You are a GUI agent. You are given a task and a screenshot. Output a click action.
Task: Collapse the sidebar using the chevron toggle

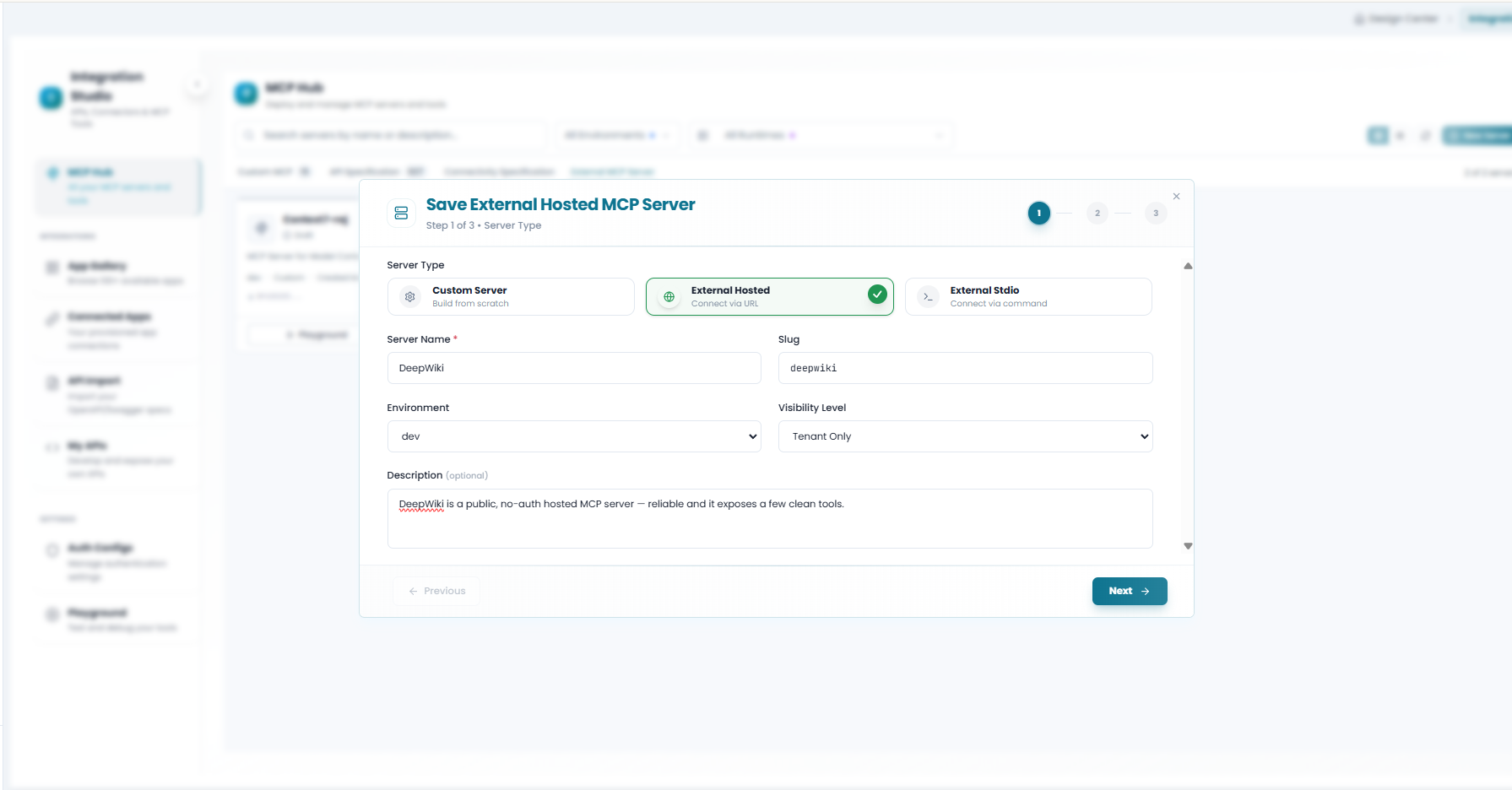197,84
